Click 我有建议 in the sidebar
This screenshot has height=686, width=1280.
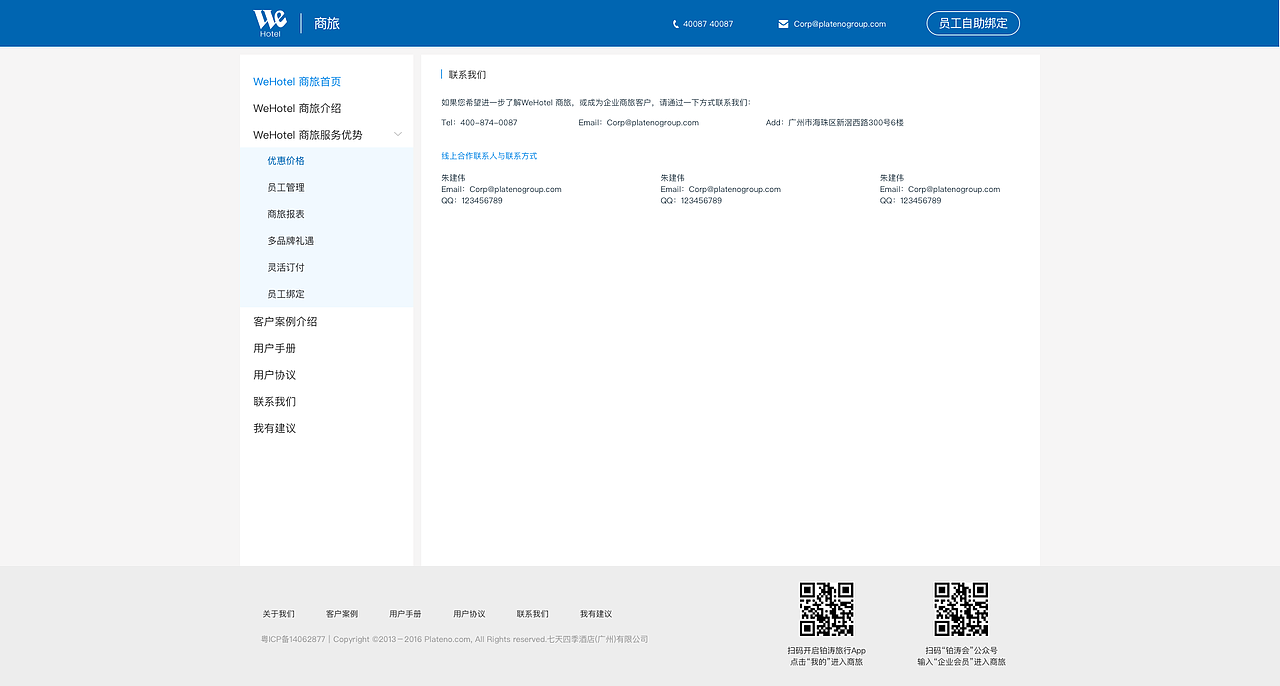click(275, 427)
